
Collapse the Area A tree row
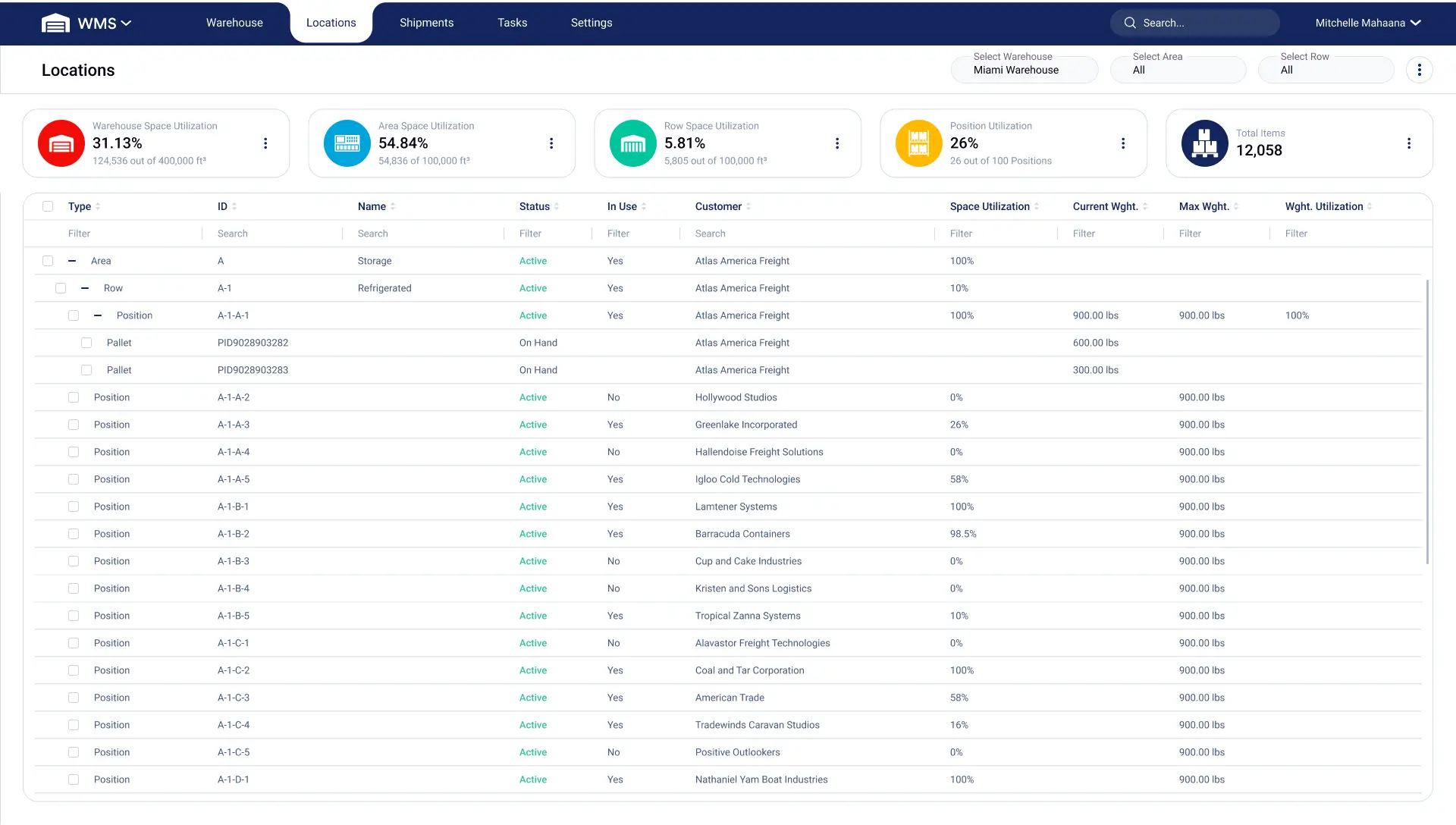tap(73, 260)
